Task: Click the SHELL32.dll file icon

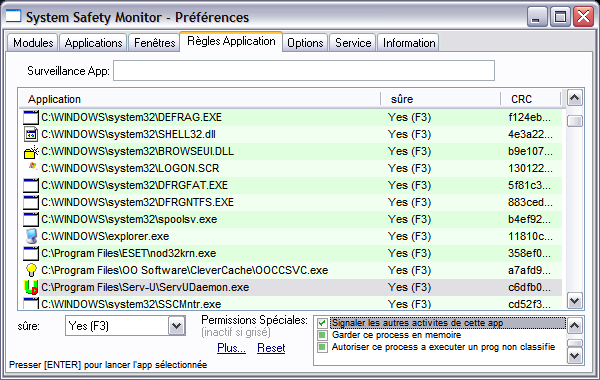Action: (31, 134)
